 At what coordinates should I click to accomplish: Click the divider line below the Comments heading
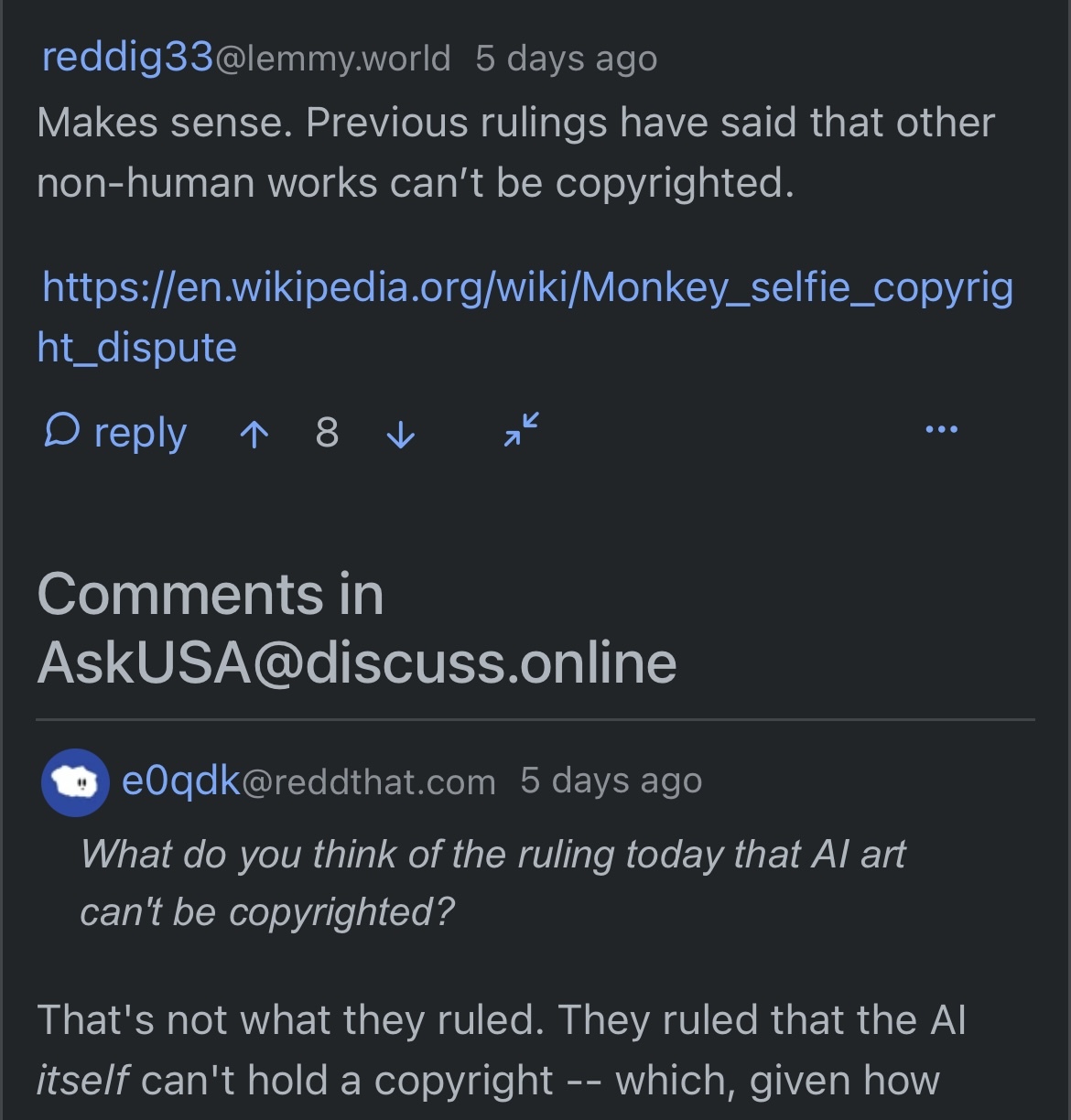tap(535, 720)
